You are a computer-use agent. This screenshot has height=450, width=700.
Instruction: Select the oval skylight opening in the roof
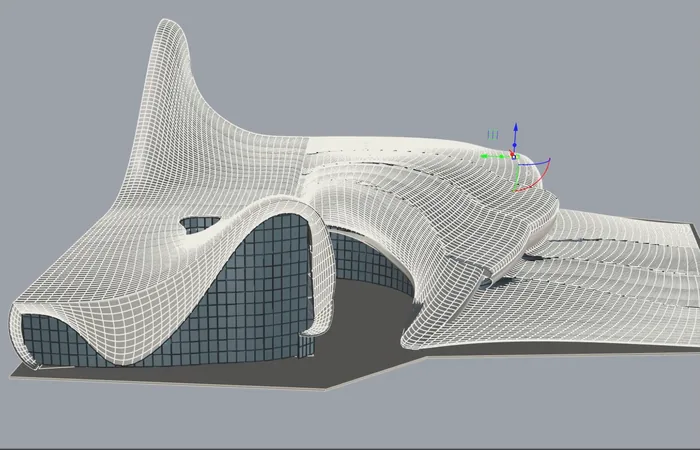(x=199, y=225)
